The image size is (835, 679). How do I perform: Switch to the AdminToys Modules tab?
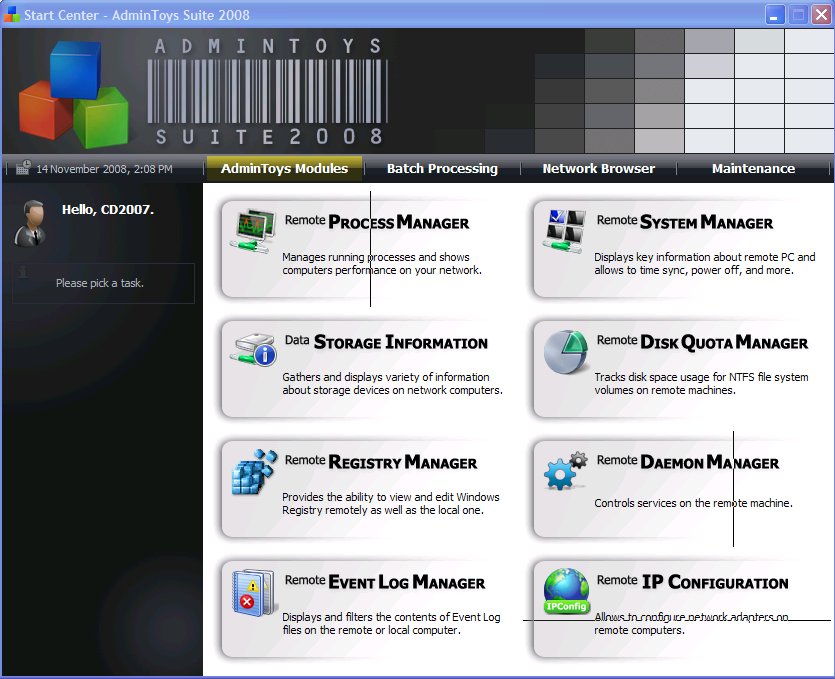click(284, 169)
